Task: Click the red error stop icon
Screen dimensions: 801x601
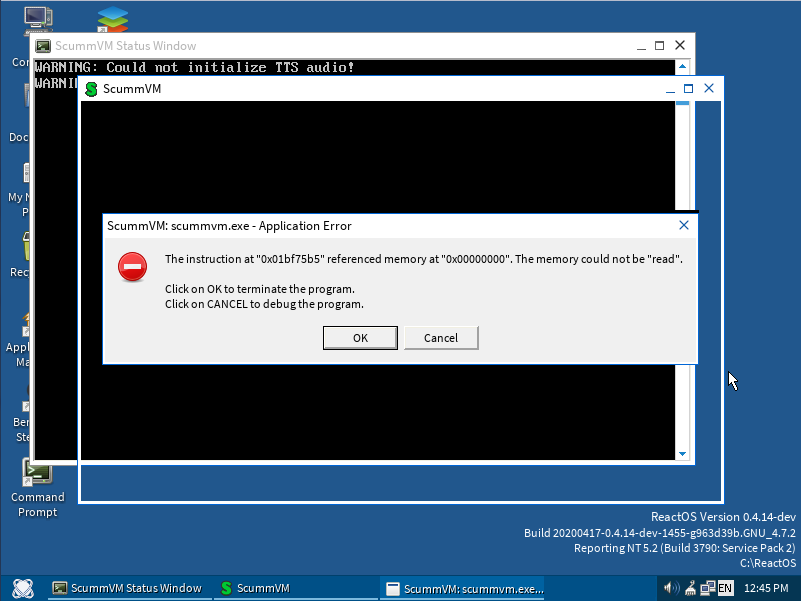Action: point(132,266)
